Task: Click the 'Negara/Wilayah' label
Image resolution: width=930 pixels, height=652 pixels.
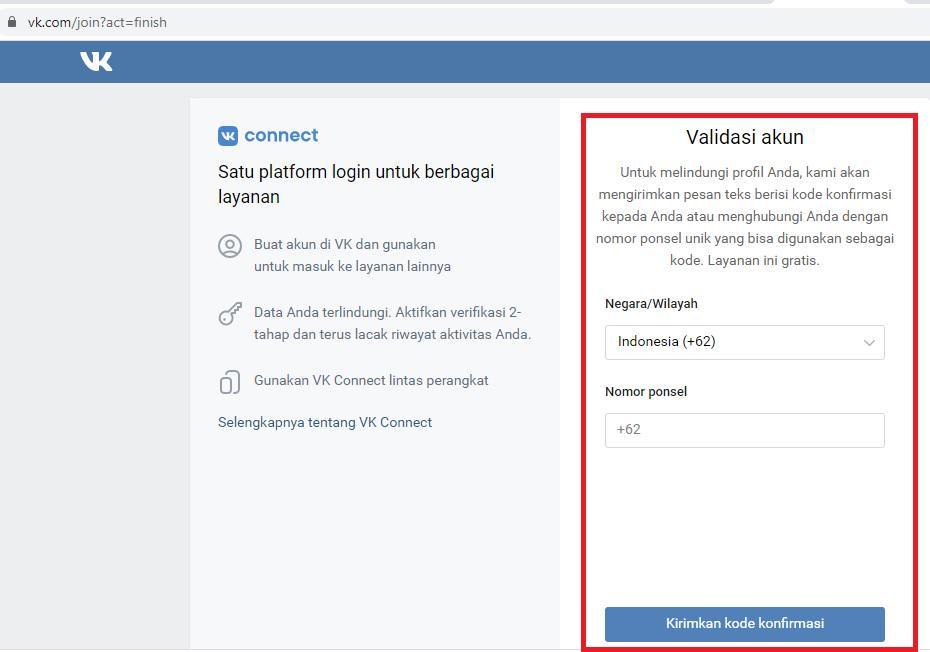Action: coord(651,304)
